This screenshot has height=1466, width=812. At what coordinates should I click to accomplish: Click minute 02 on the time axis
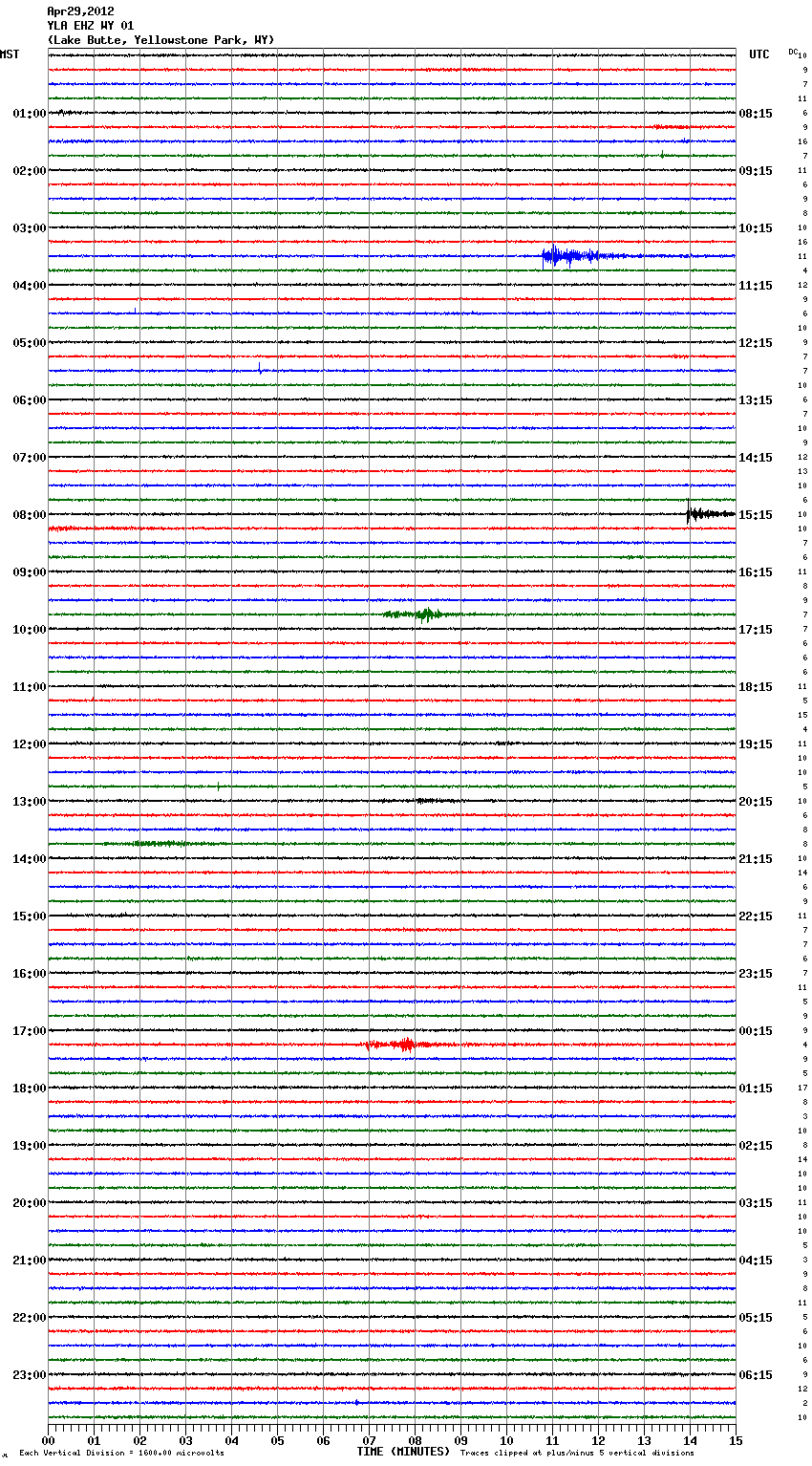coord(139,1440)
